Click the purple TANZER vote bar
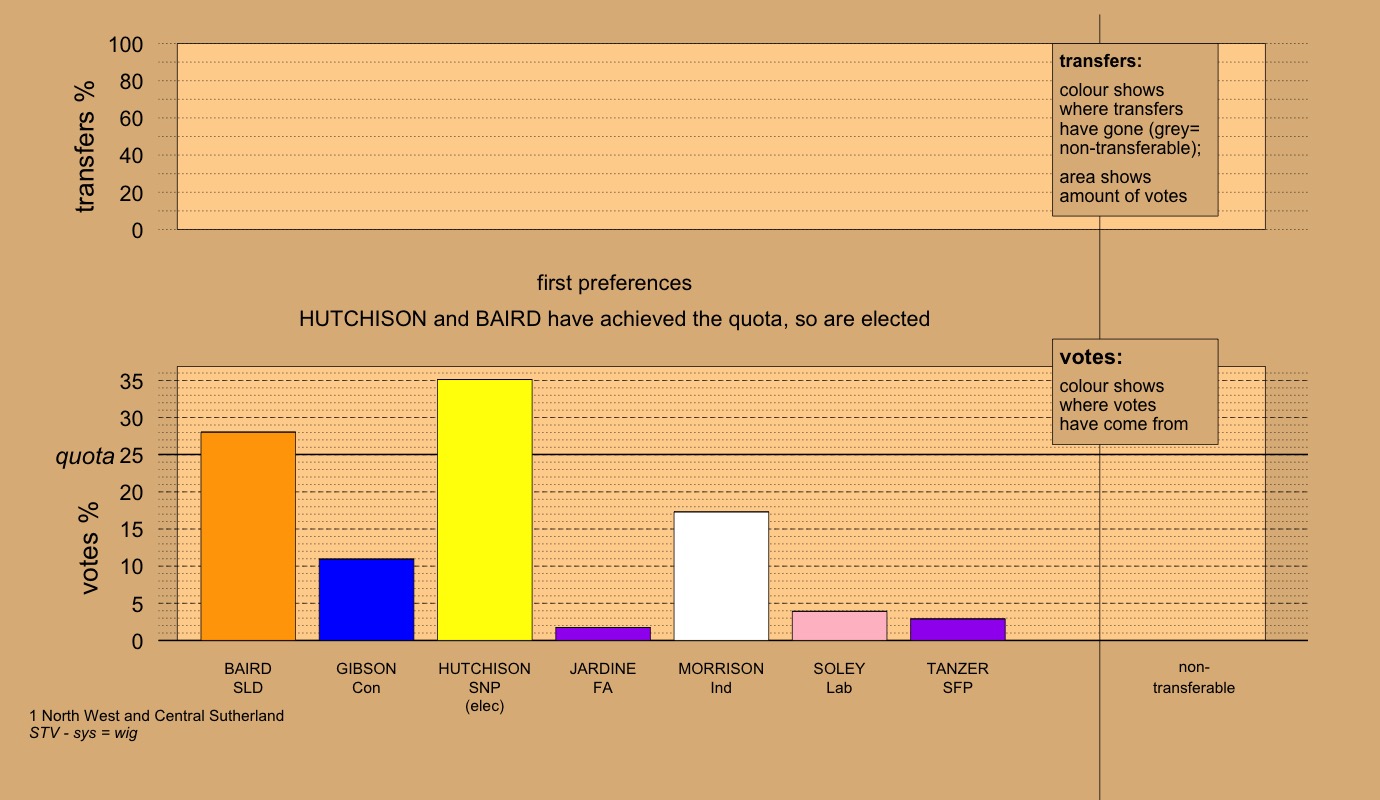Image resolution: width=1380 pixels, height=800 pixels. (x=958, y=630)
